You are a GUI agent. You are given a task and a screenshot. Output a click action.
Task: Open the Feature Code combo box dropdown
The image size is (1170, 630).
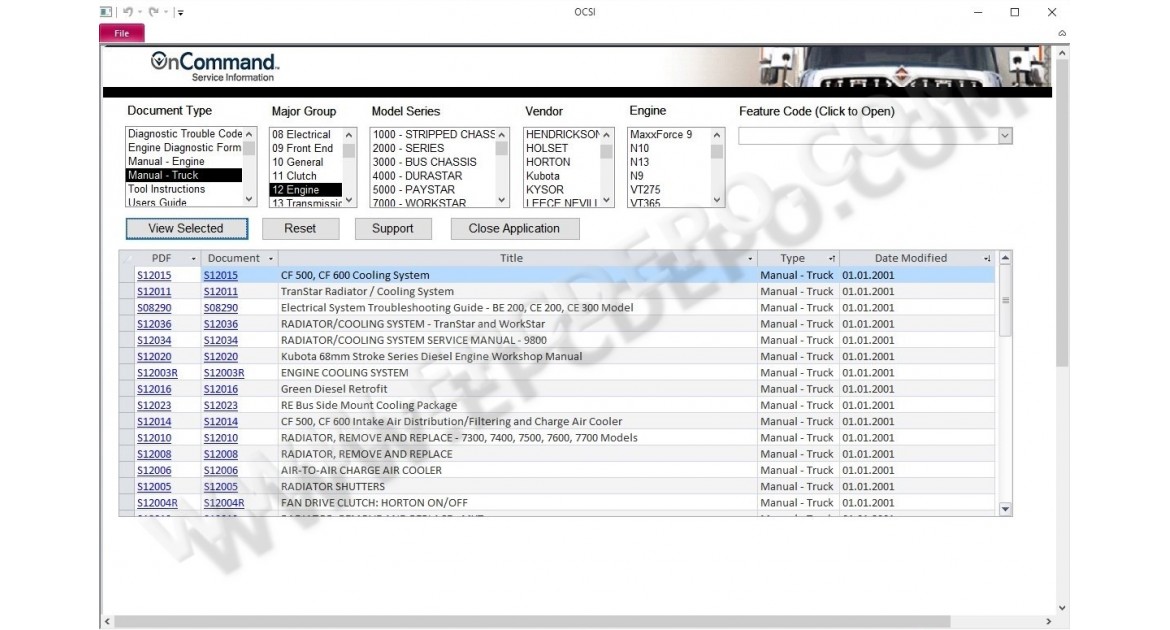tap(1005, 136)
